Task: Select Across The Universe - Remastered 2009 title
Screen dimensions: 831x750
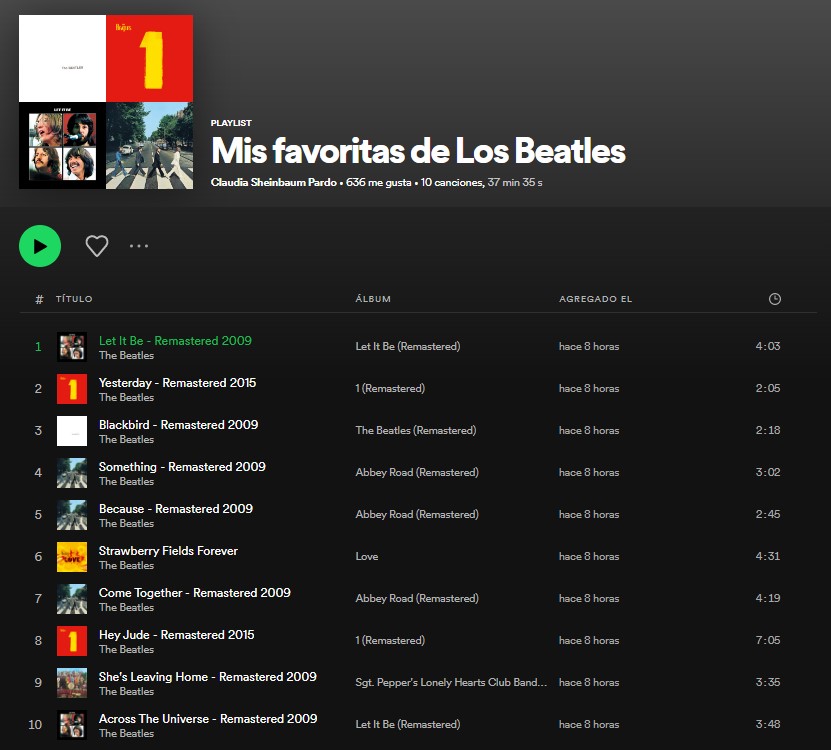Action: tap(208, 719)
